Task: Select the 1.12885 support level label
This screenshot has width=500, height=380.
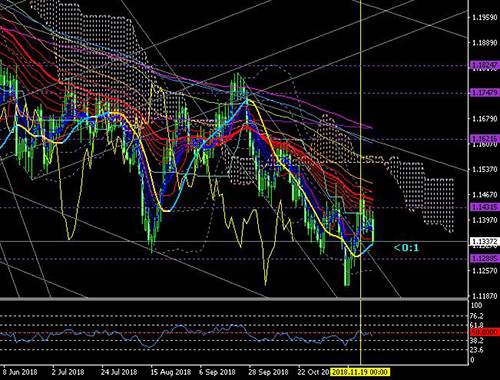Action: pyautogui.click(x=485, y=258)
